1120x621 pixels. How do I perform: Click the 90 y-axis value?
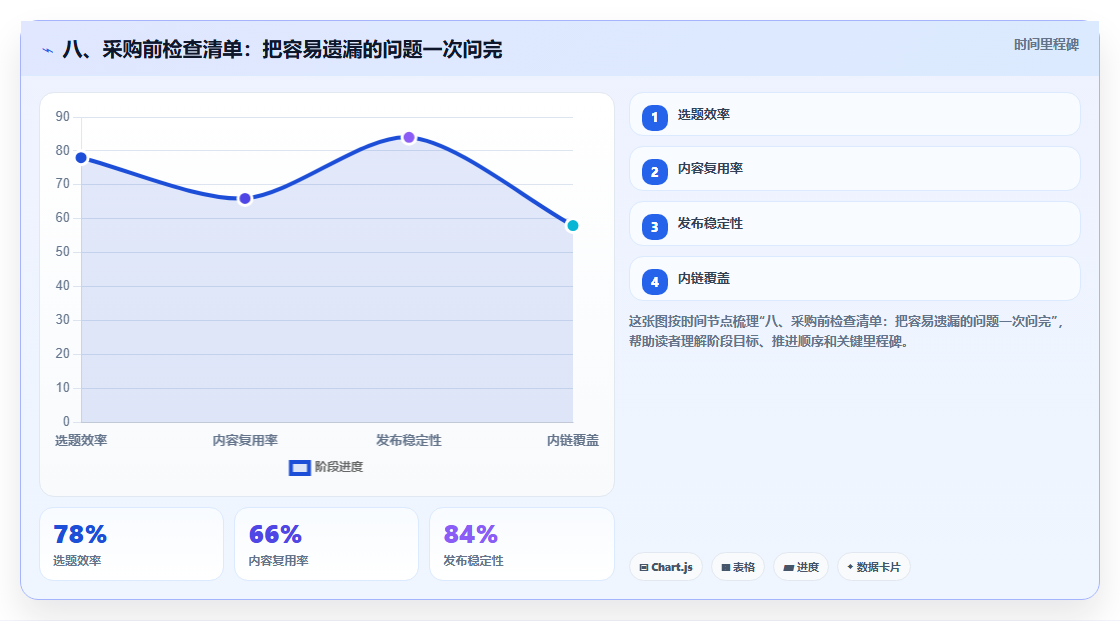[63, 116]
